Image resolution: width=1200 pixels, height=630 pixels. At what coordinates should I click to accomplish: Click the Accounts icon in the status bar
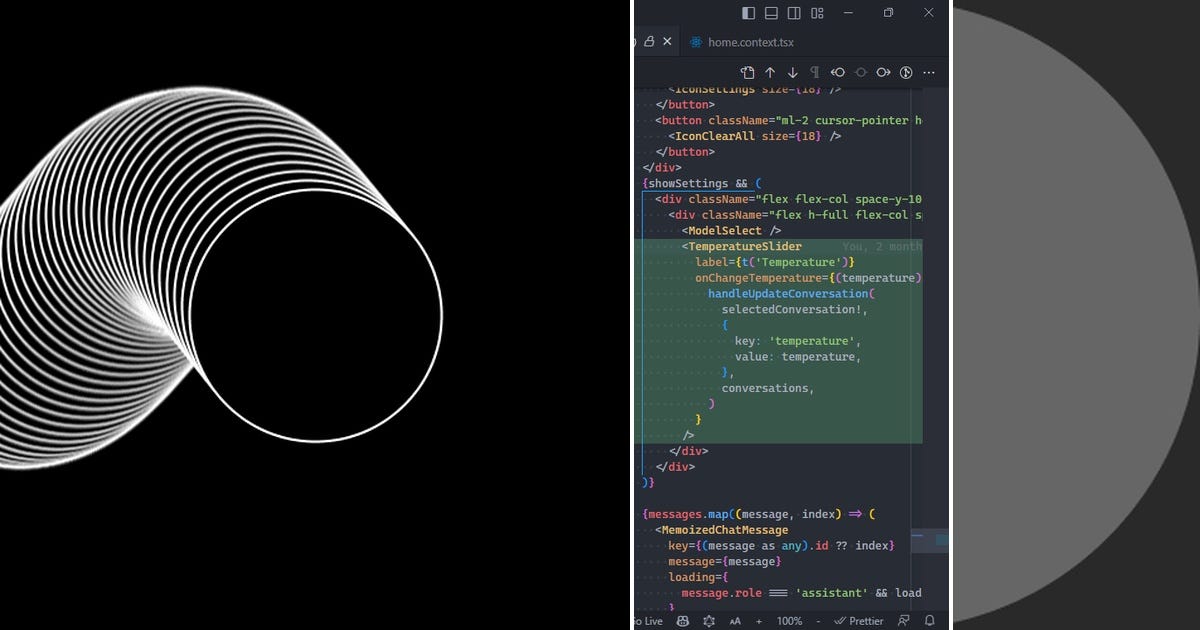point(903,621)
